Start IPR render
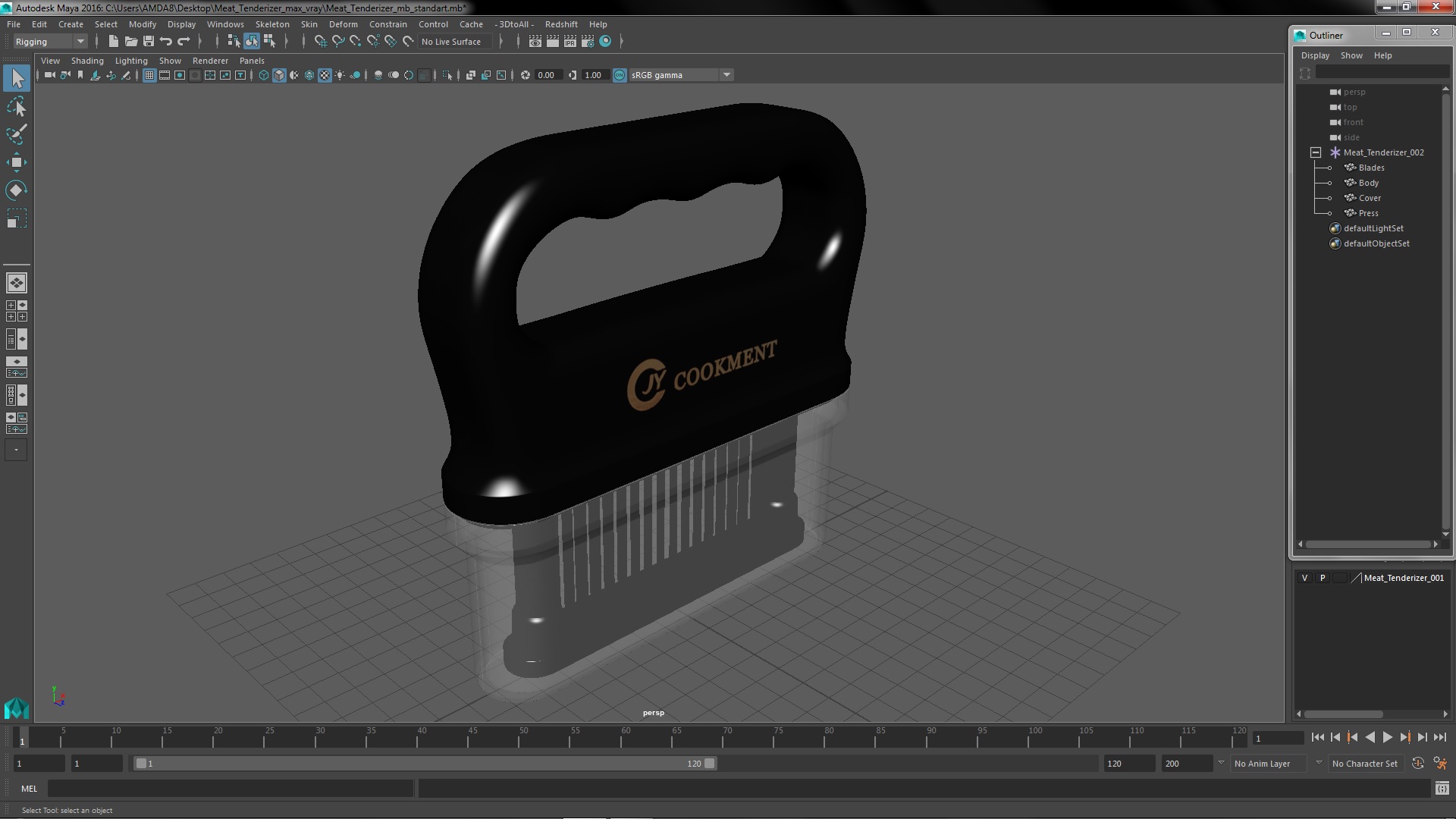This screenshot has width=1456, height=819. tap(570, 42)
